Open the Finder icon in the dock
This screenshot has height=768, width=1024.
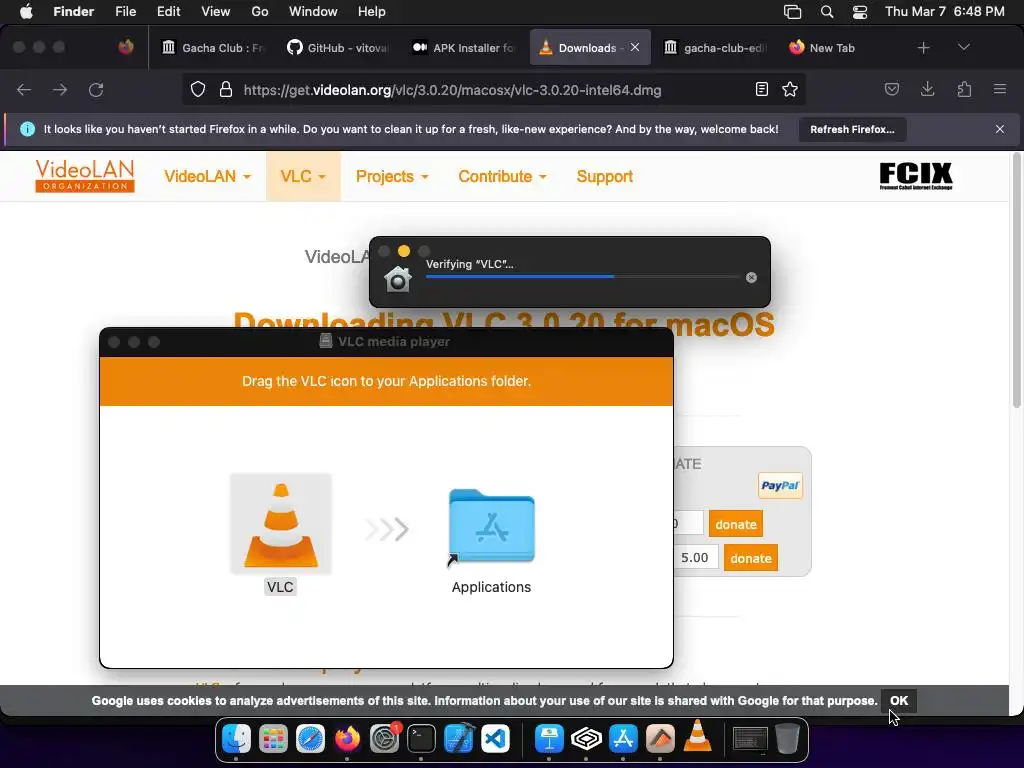[236, 739]
